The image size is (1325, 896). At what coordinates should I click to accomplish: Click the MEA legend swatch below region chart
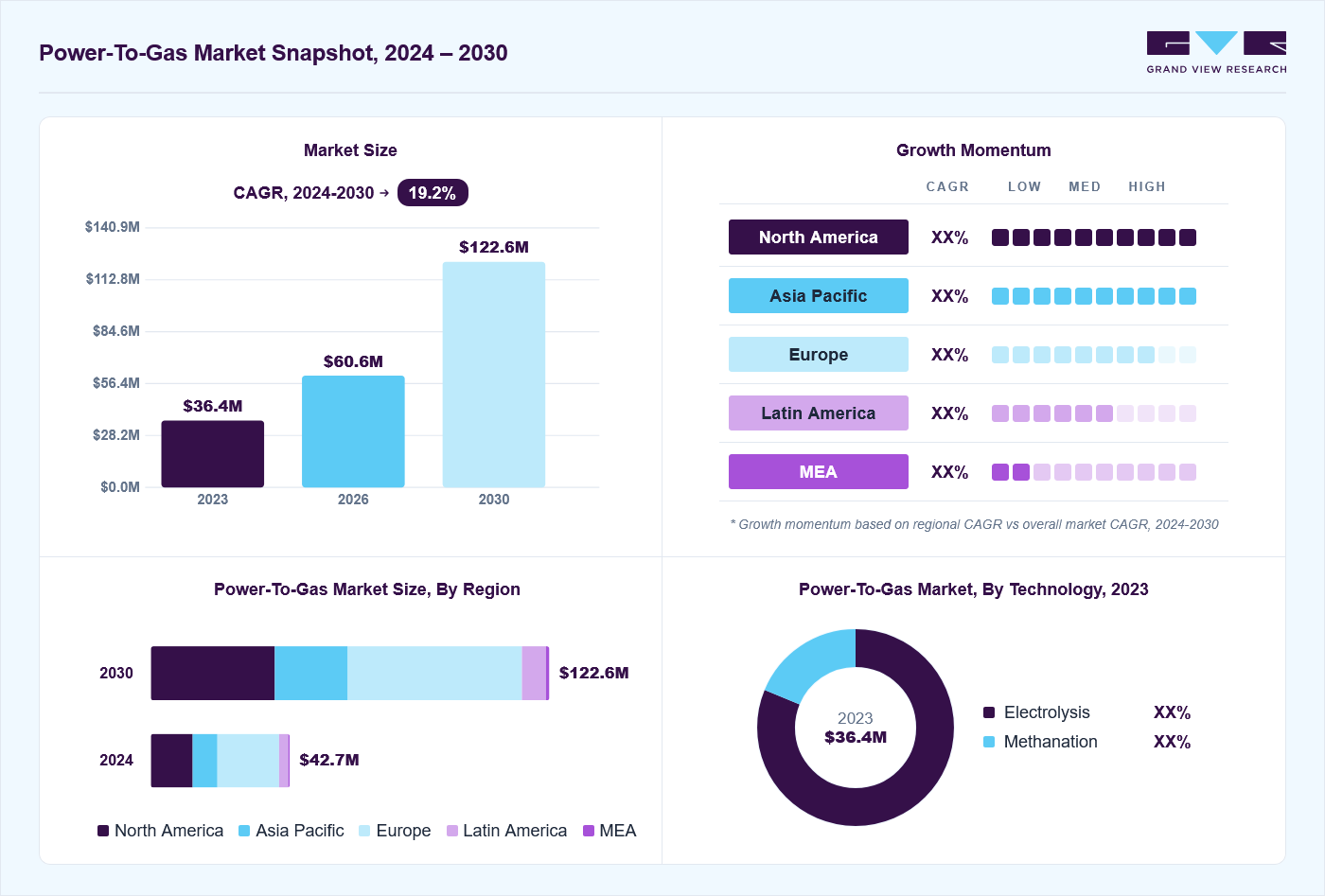click(589, 831)
